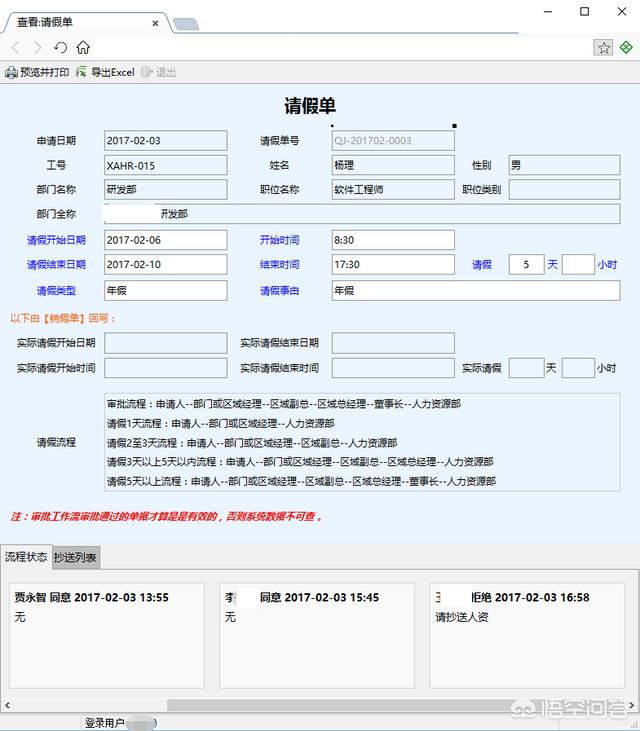This screenshot has width=640, height=731.
Task: Minimize the window
Action: tap(548, 12)
